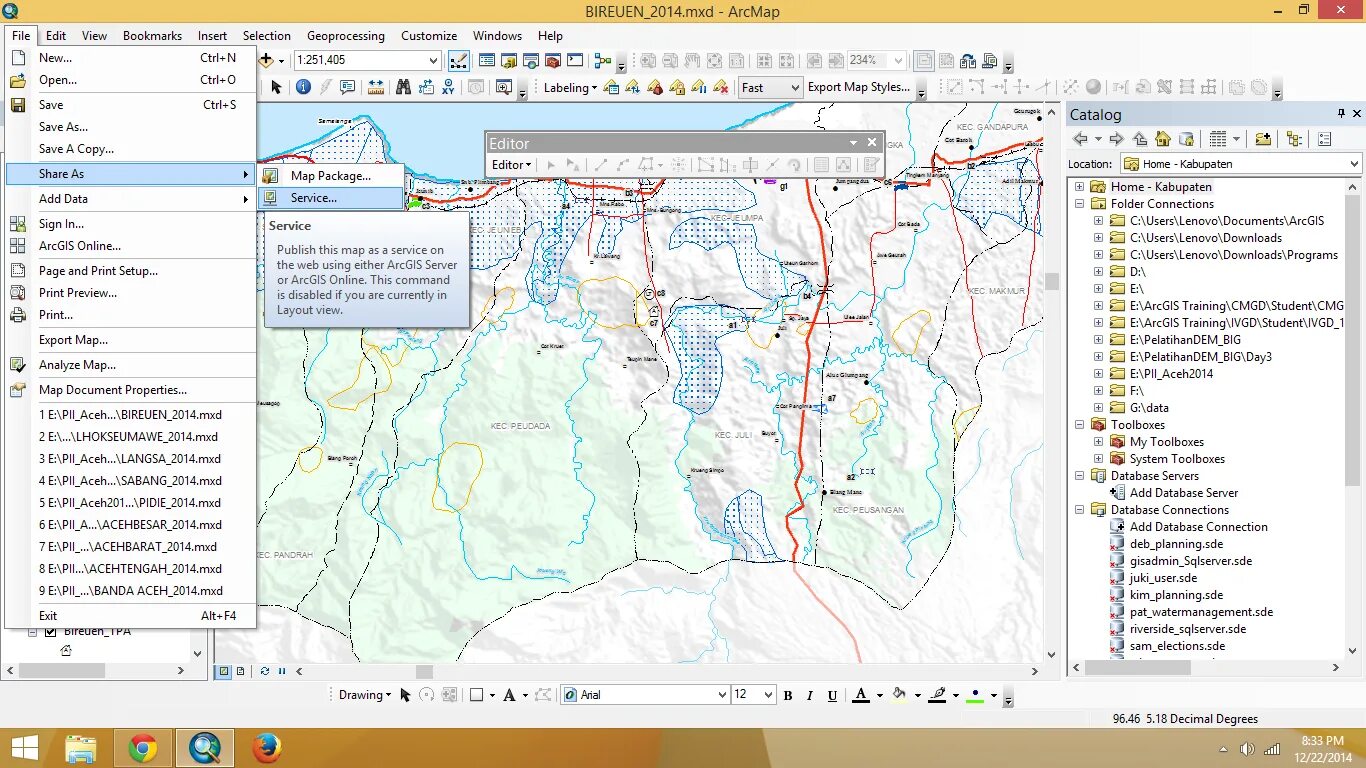Collapse the Folder Connections node
The image size is (1366, 768).
click(x=1079, y=204)
